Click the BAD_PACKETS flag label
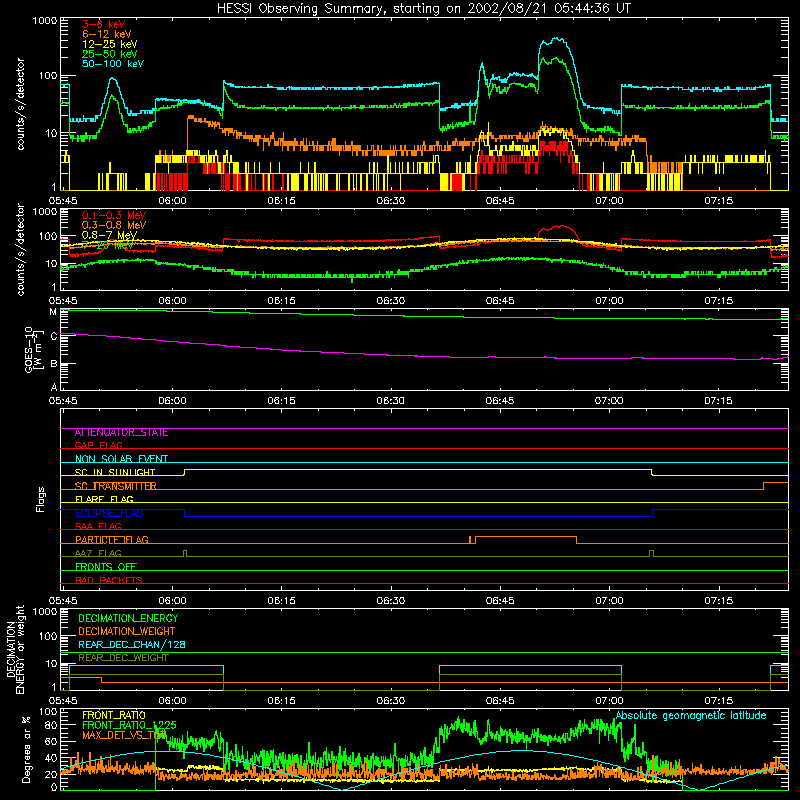 pyautogui.click(x=109, y=581)
